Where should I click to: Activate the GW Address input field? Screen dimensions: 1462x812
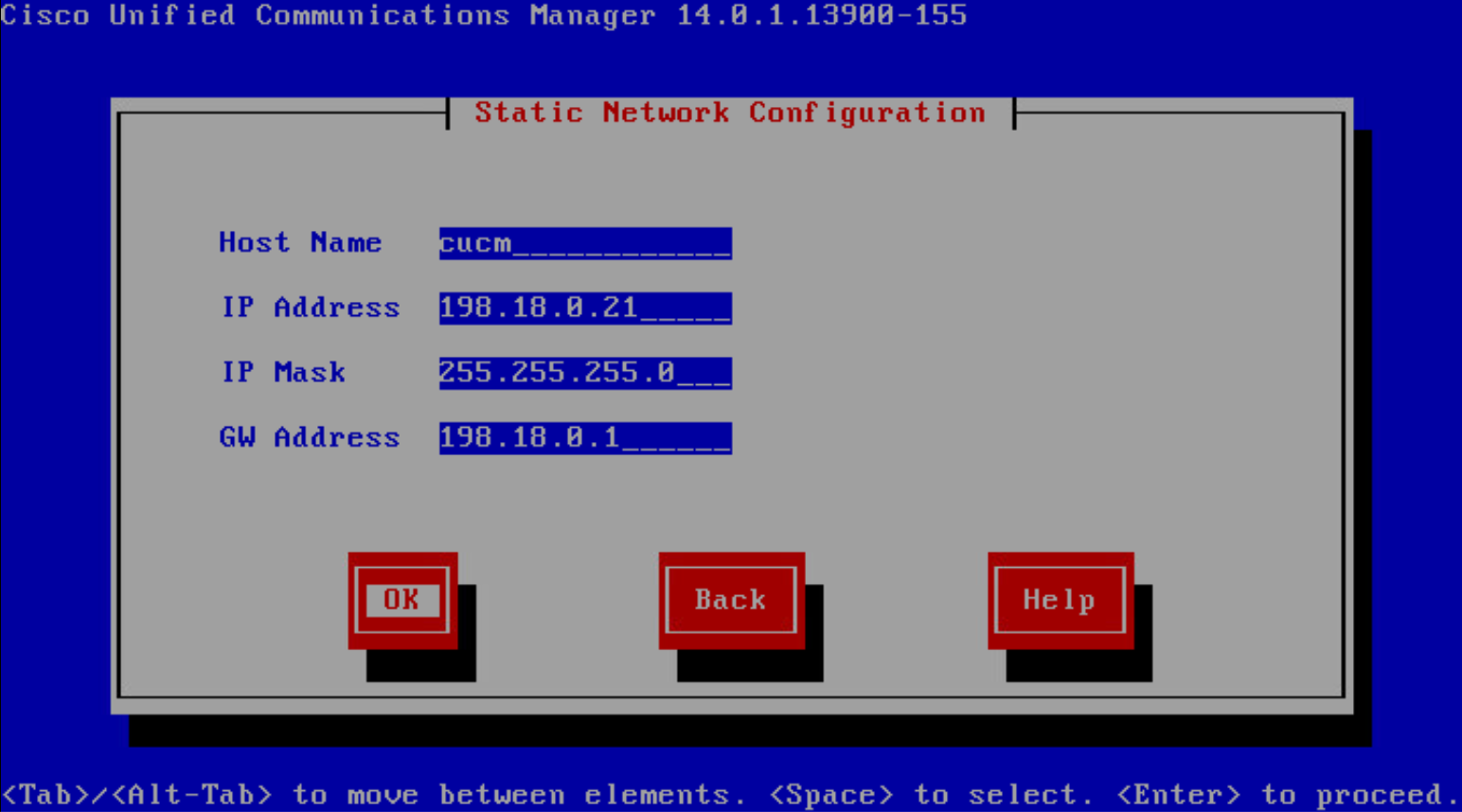(x=584, y=437)
